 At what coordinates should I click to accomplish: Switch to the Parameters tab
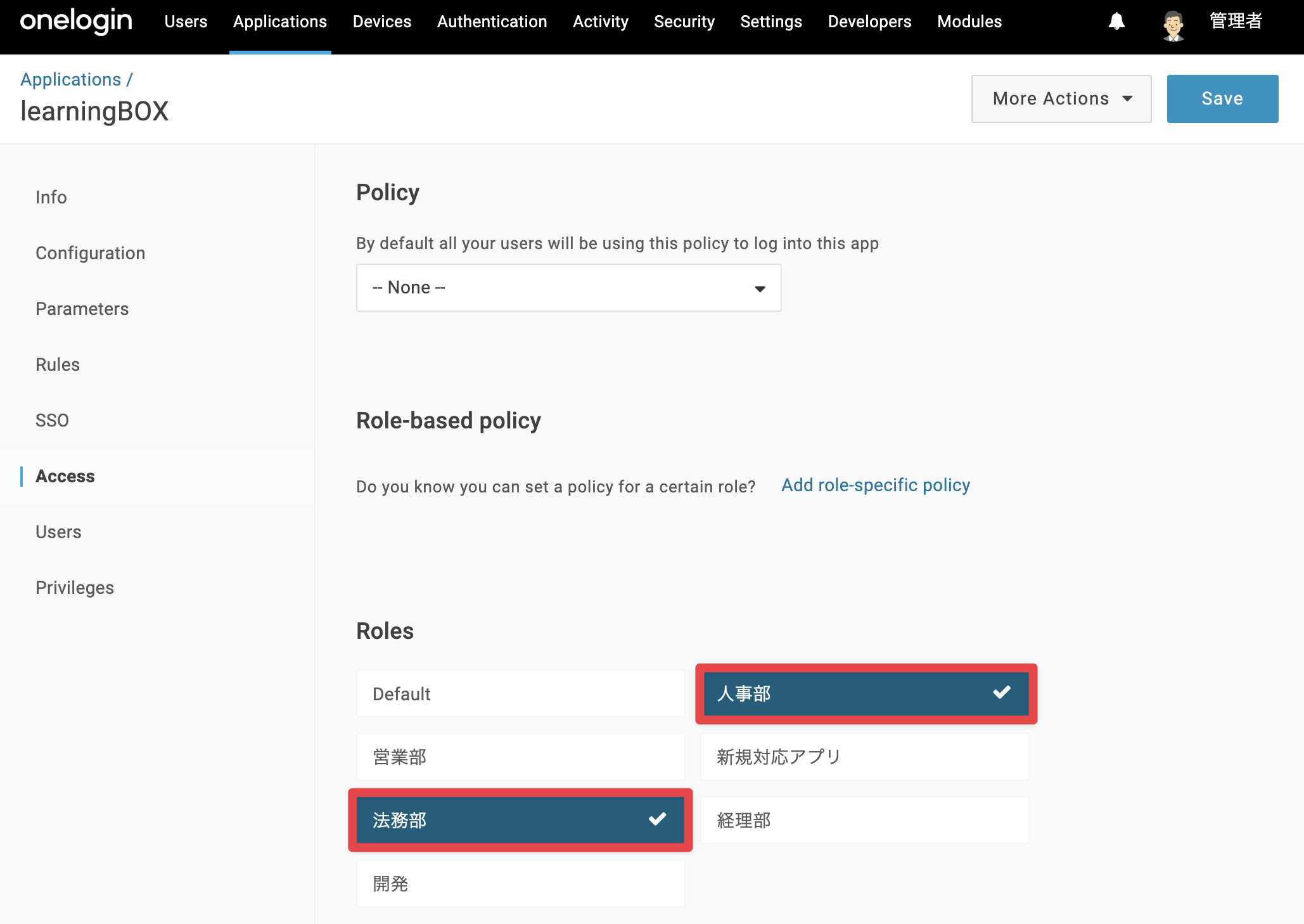click(82, 309)
